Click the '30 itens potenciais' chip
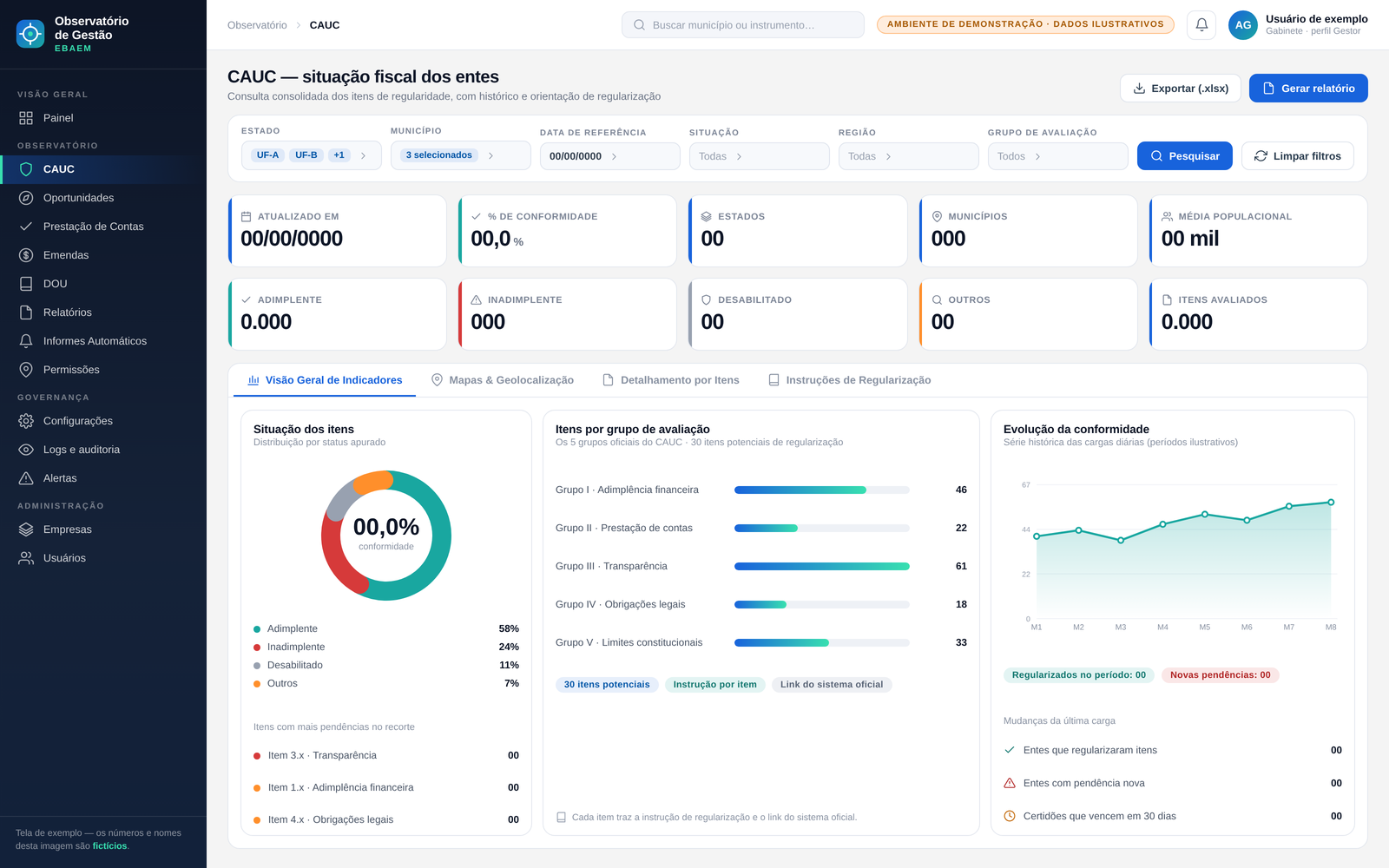The width and height of the screenshot is (1389, 868). tap(607, 685)
